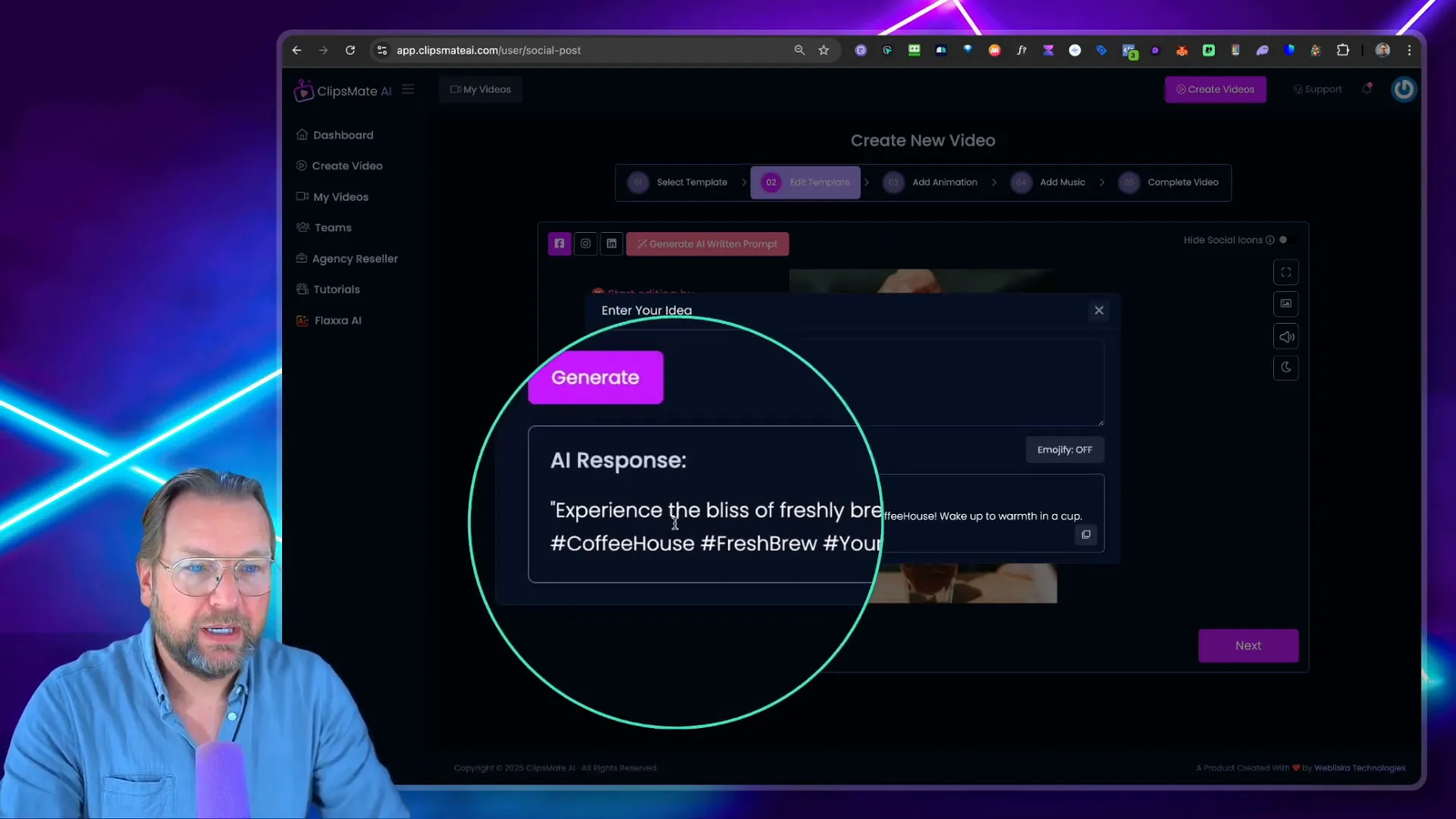Open Create Video in the sidebar
This screenshot has width=1456, height=819.
click(x=339, y=166)
